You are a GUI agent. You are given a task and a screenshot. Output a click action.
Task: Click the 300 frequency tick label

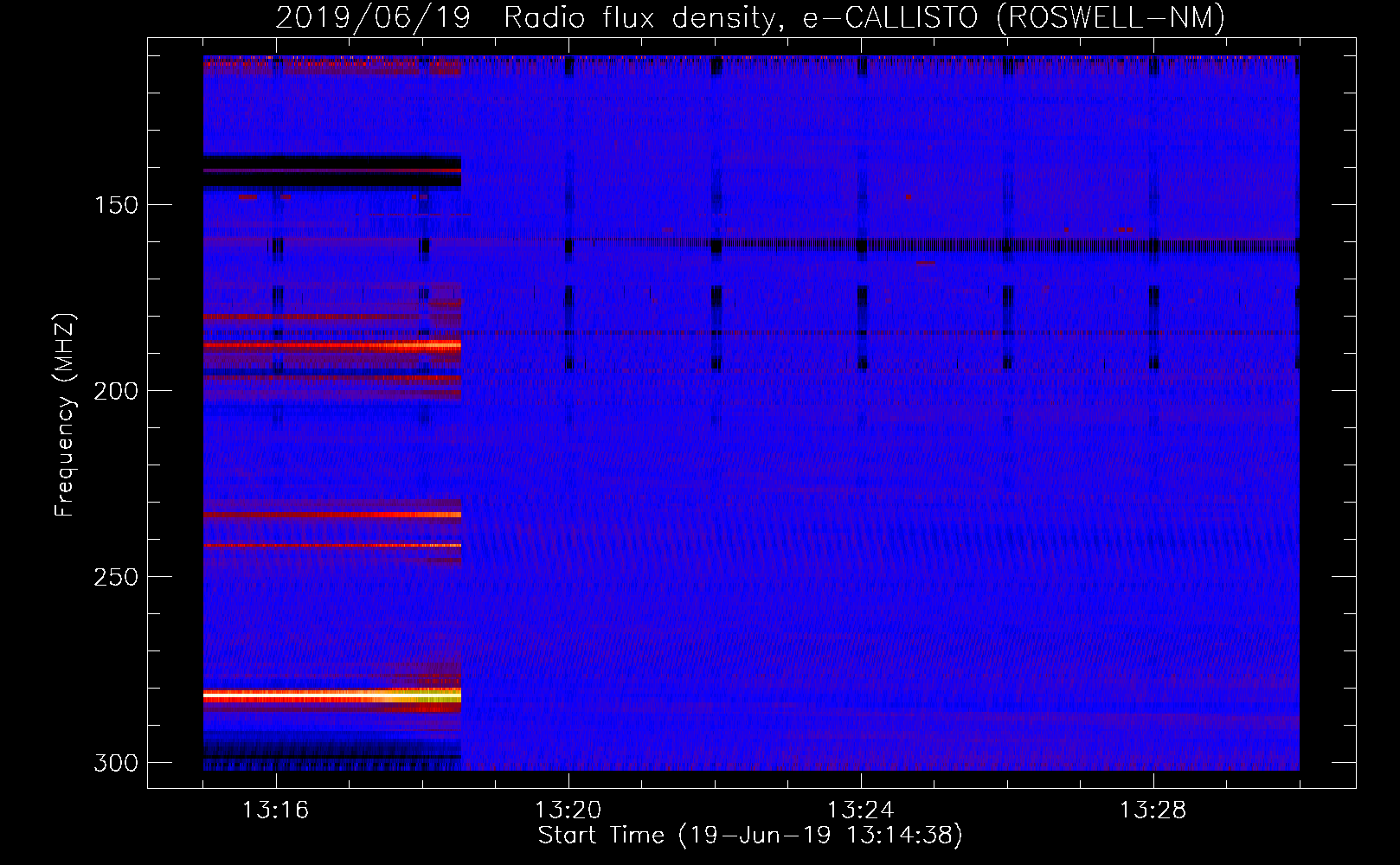point(116,763)
